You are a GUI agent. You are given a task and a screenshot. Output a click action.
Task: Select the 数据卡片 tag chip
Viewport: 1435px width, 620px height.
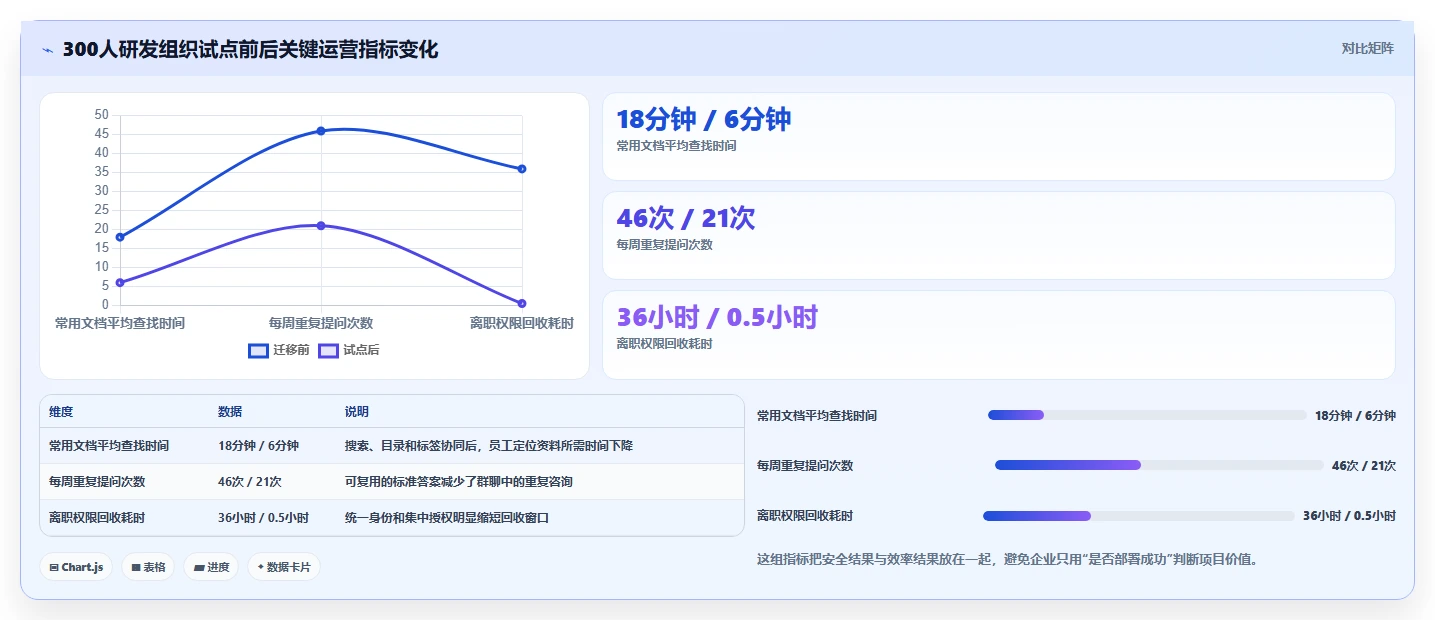[284, 567]
